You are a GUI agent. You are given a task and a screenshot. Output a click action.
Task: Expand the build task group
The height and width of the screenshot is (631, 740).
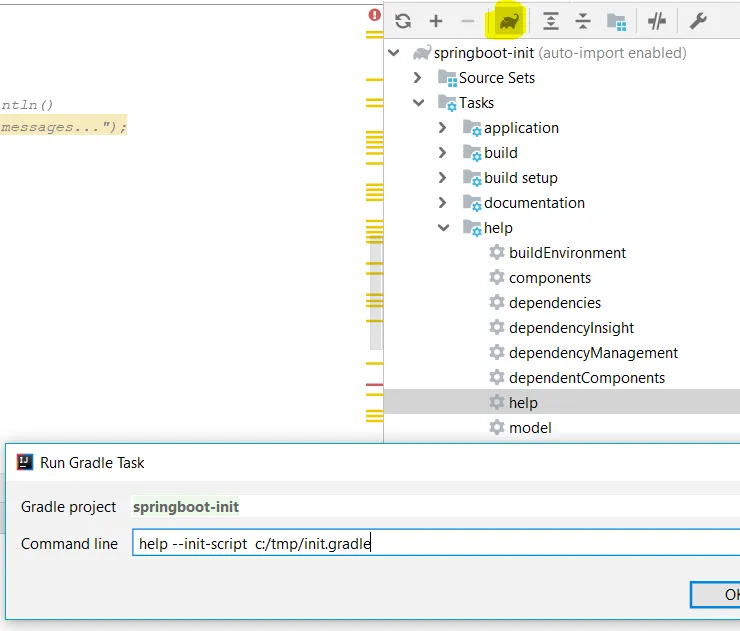(x=442, y=152)
